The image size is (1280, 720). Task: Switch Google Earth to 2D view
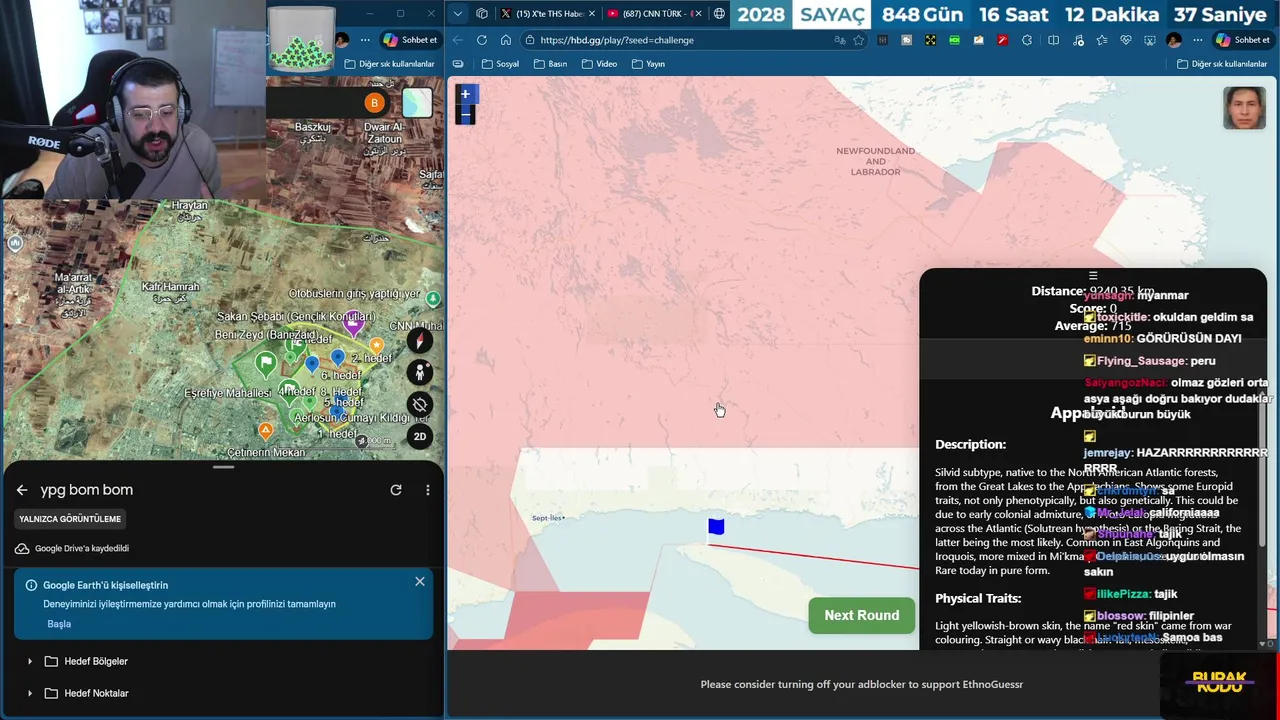[x=420, y=436]
